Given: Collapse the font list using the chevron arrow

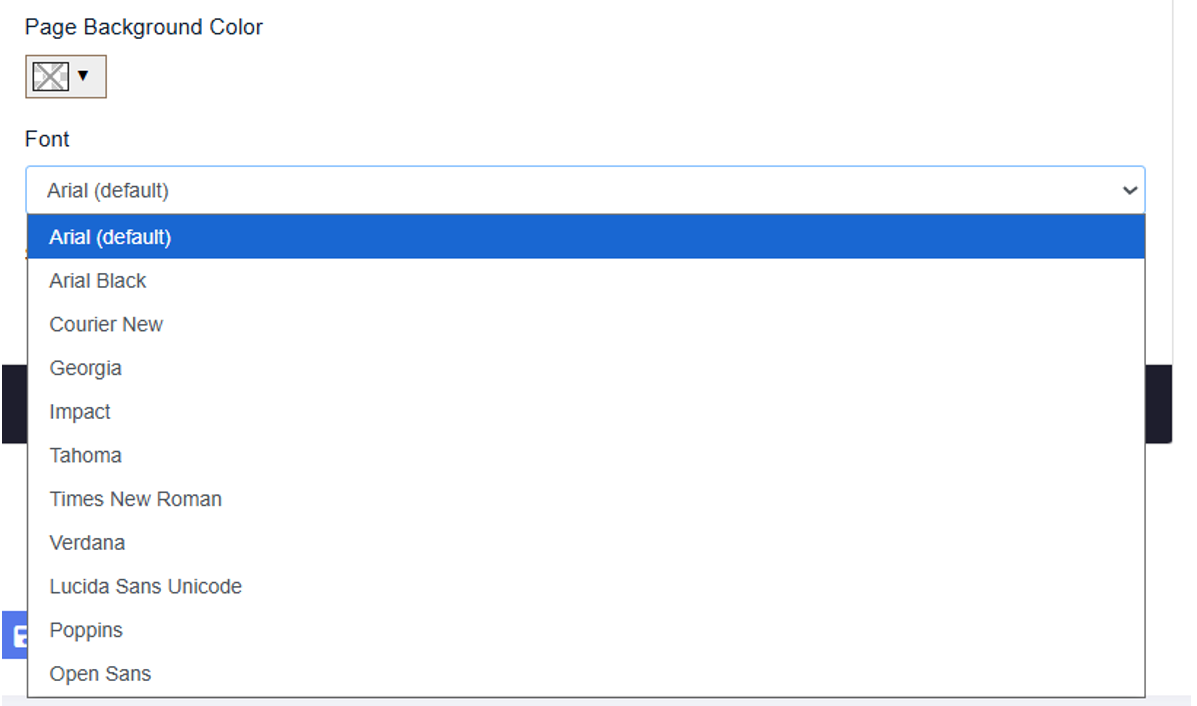Looking at the screenshot, I should tap(1130, 190).
